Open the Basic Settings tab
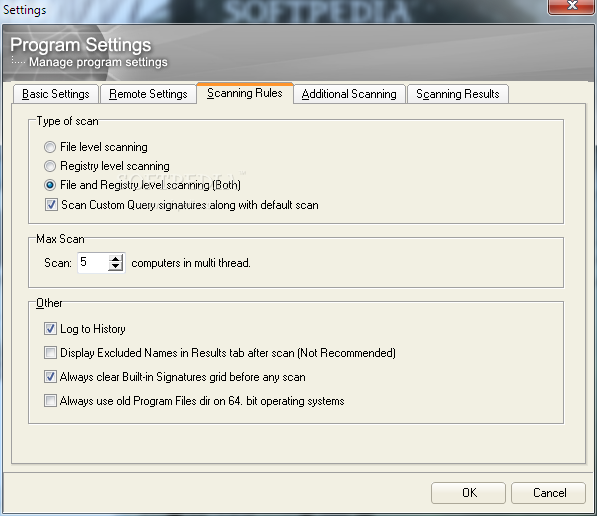The image size is (597, 516). click(x=56, y=94)
